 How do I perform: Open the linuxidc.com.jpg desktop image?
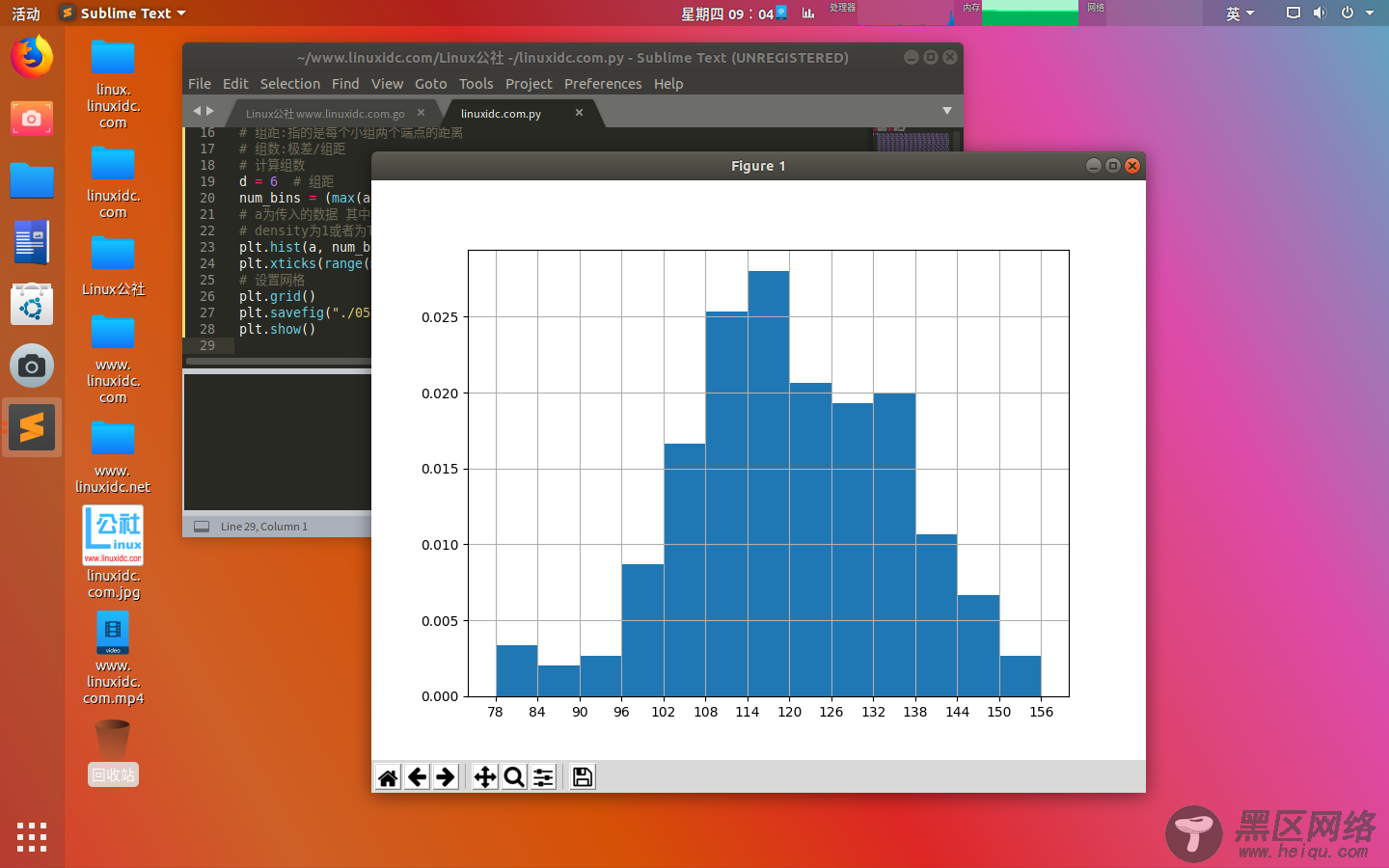pyautogui.click(x=113, y=553)
